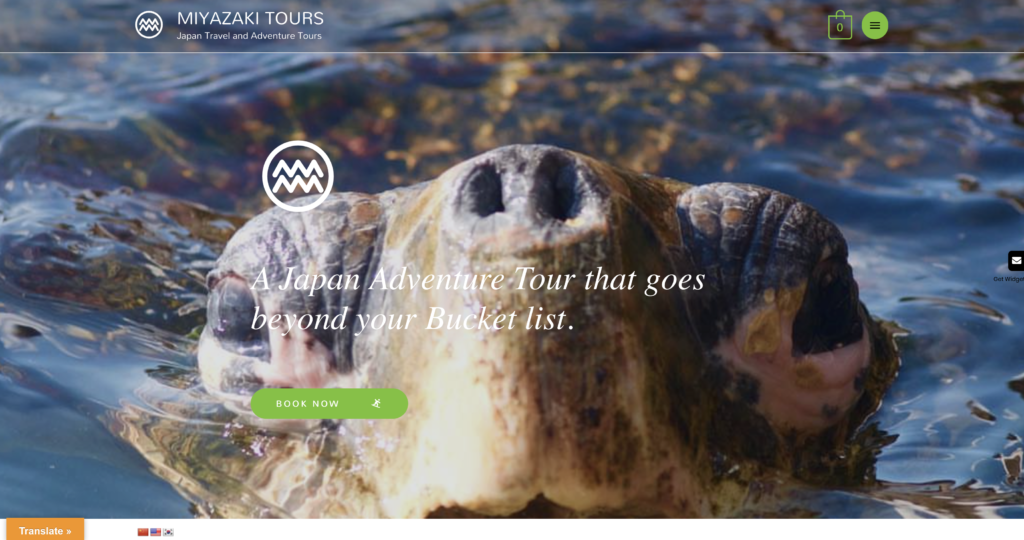Select the South Korean flag language icon
Viewport: 1024px width, 540px height.
pos(168,532)
